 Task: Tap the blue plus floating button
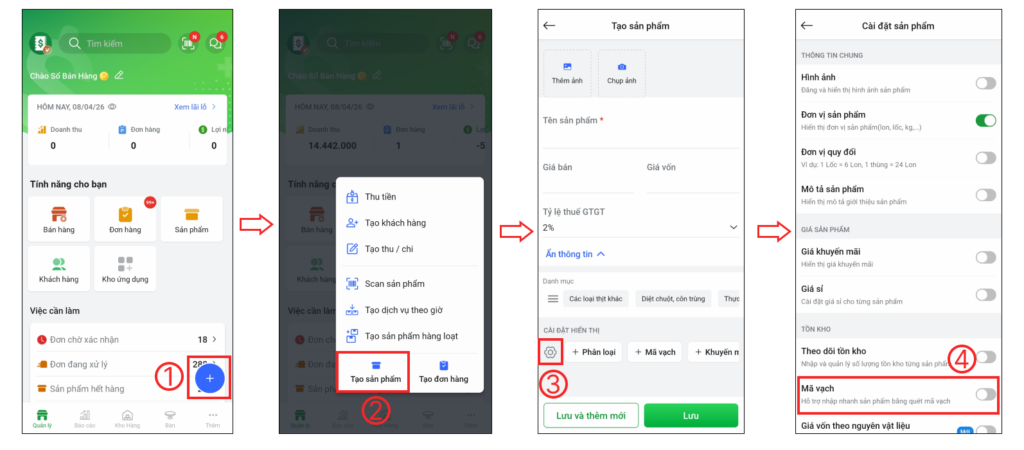click(210, 378)
